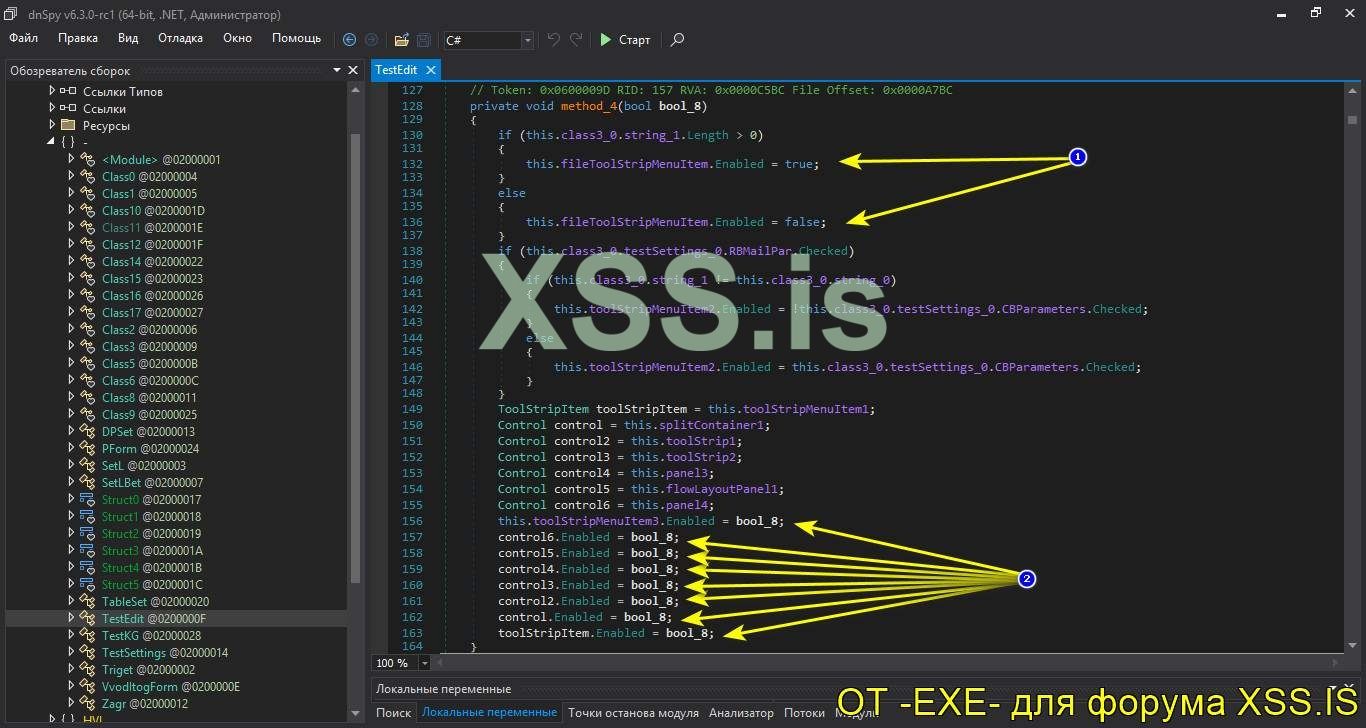
Task: Start debugging with the Старт button
Action: pos(625,40)
